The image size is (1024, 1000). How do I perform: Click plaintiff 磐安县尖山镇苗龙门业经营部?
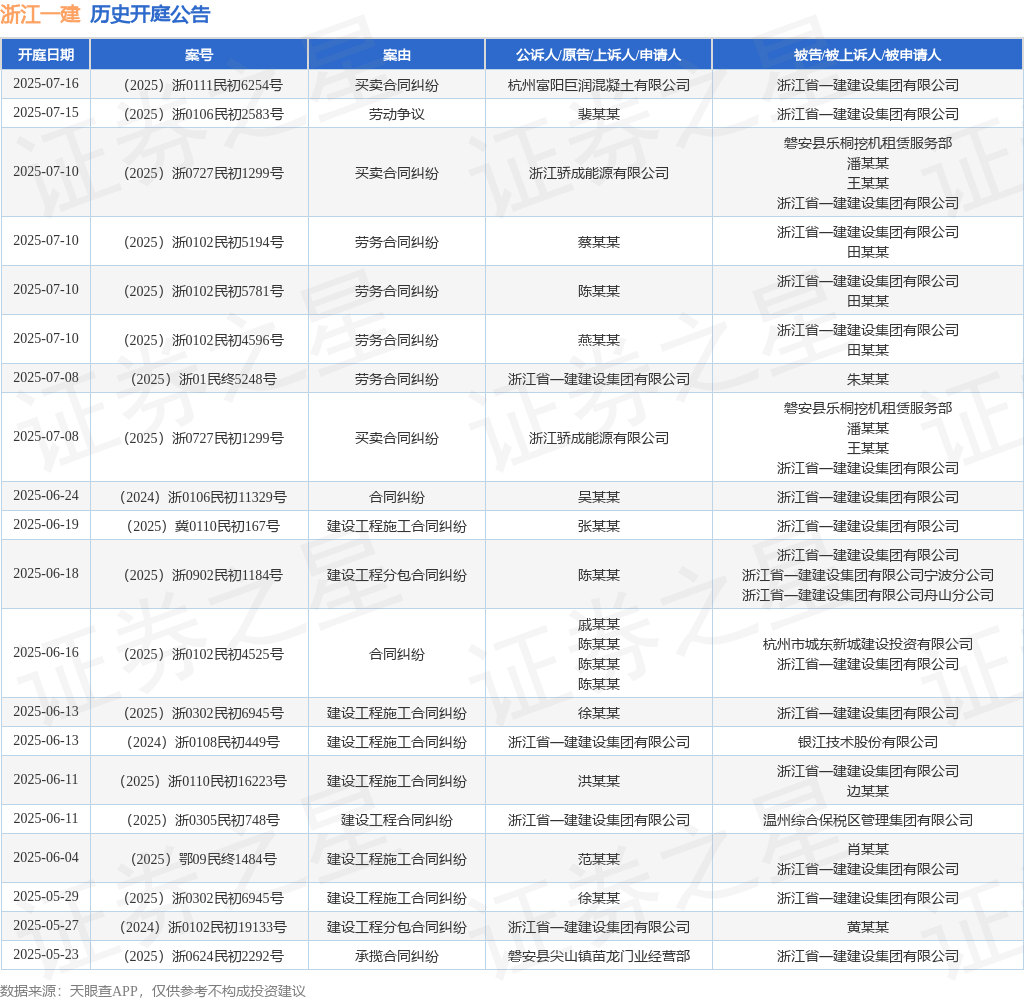[x=599, y=957]
